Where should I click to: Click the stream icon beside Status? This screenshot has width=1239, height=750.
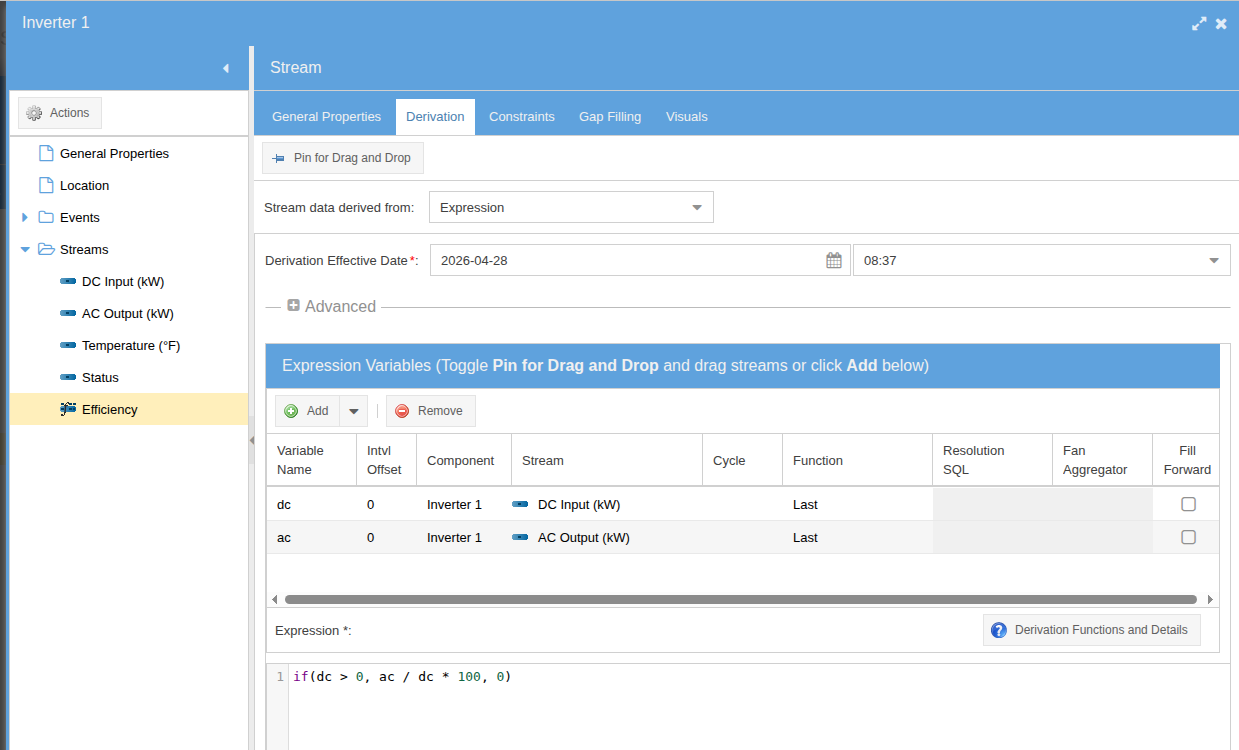tap(68, 377)
